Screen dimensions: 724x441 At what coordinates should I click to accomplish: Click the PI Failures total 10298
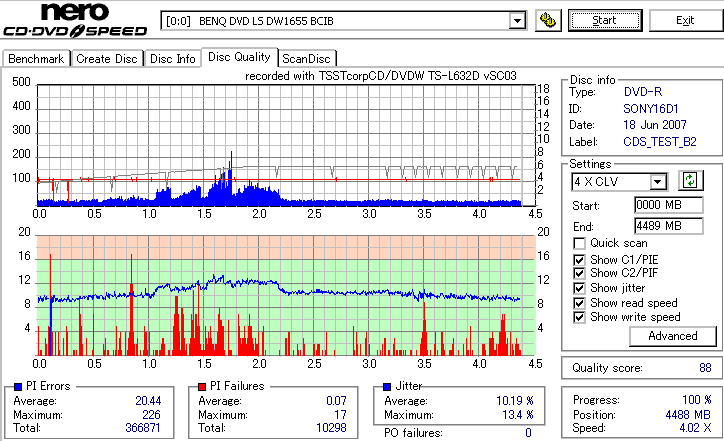[331, 428]
